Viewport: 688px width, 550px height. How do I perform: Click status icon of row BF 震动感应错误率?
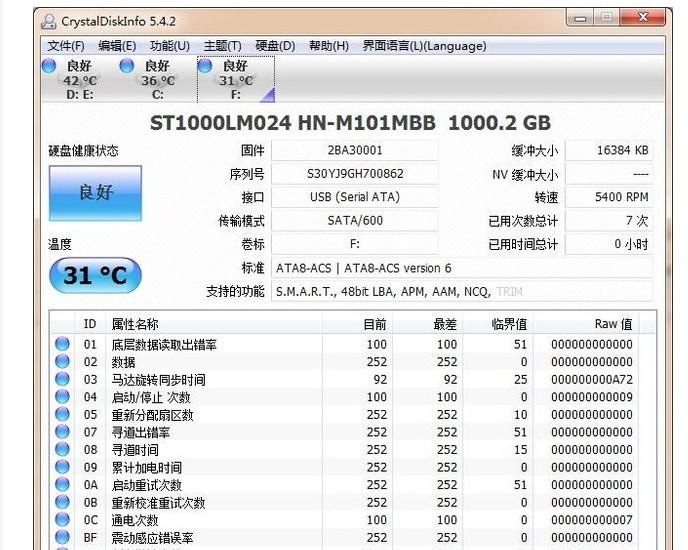click(62, 537)
